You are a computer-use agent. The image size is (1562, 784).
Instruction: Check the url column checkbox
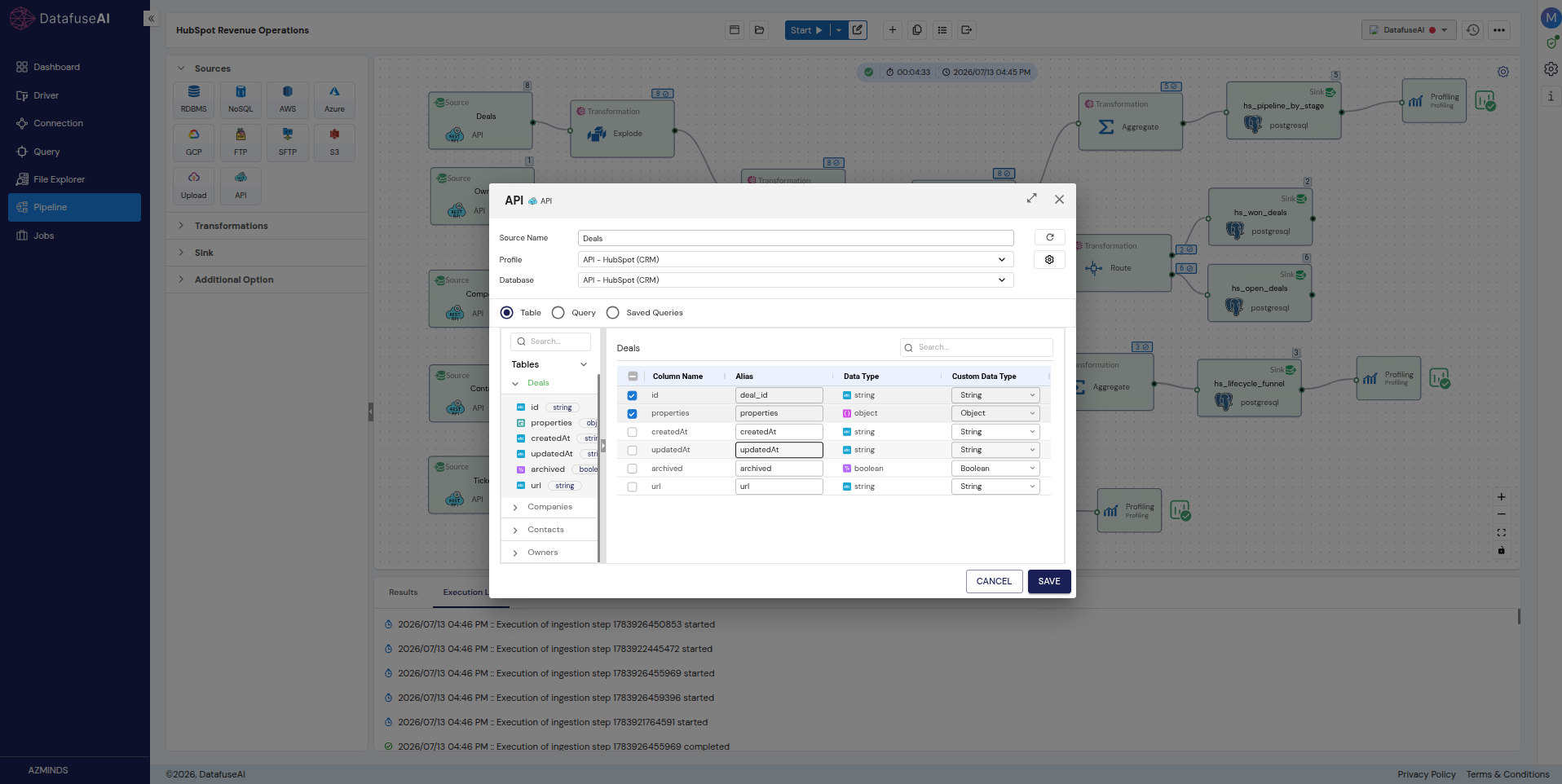[x=632, y=487]
